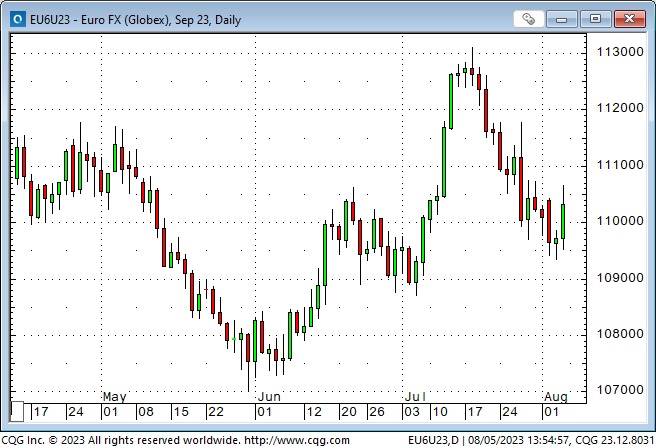Click the EU6U23,D timestamp status text
This screenshot has width=656, height=448.
tap(530, 440)
